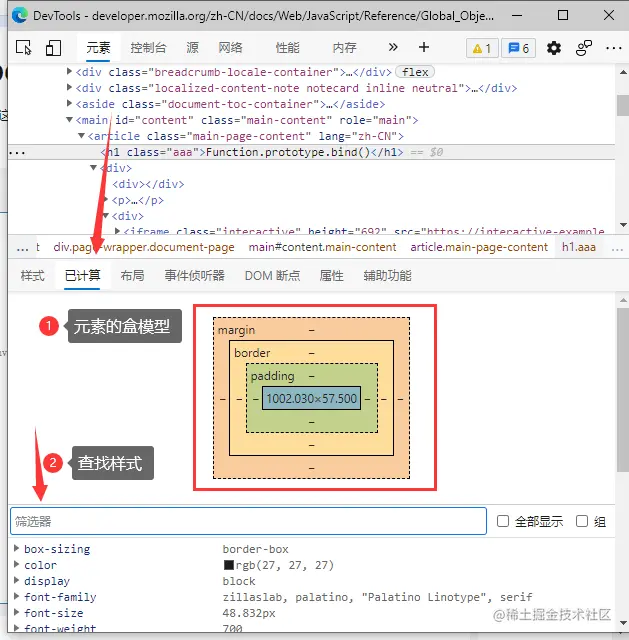Expand the display computed property
This screenshot has width=629, height=640.
17,580
